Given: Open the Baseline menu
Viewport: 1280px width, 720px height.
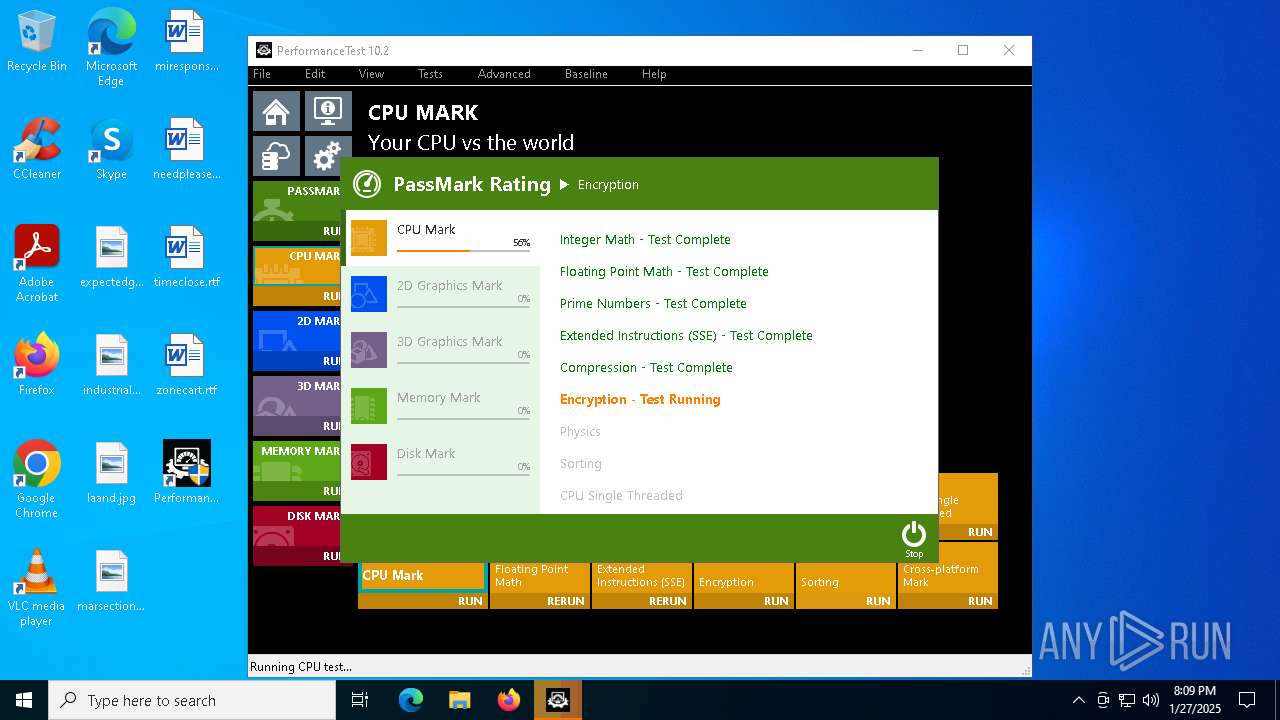Looking at the screenshot, I should point(586,74).
